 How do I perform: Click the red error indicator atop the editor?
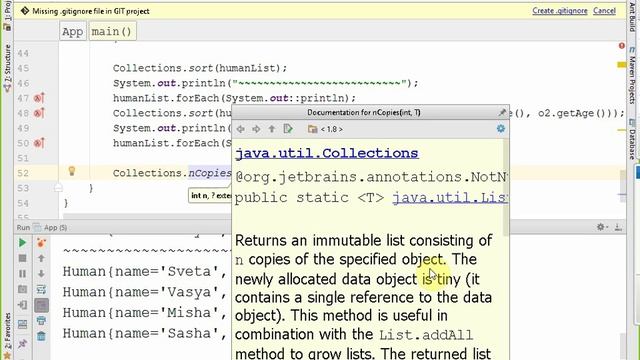point(622,46)
